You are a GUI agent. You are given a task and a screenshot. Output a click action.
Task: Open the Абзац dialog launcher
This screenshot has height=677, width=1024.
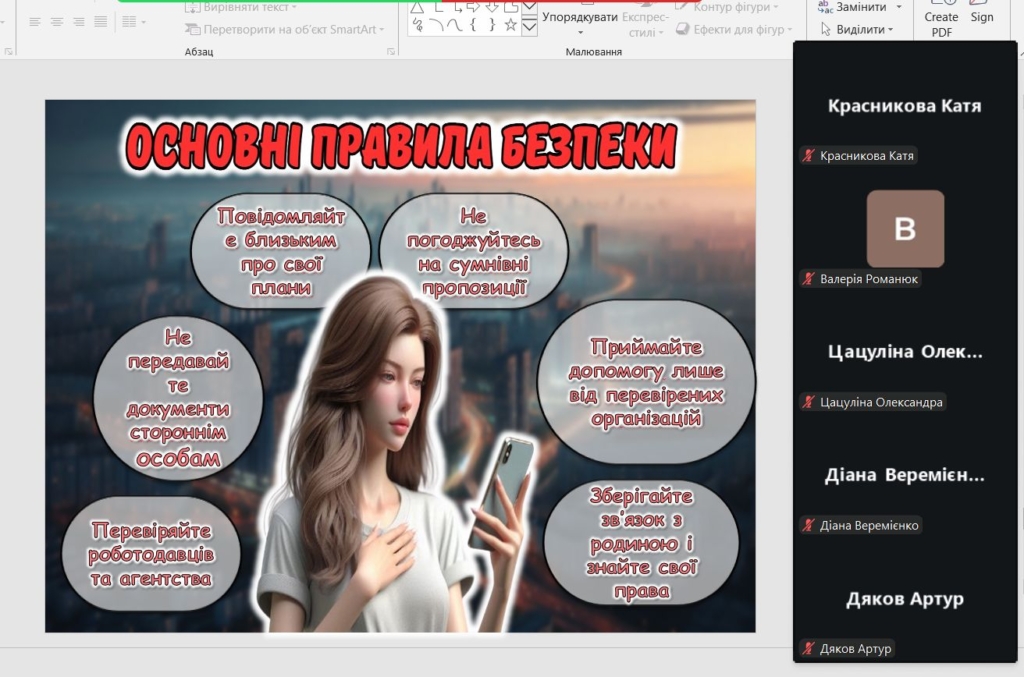[x=388, y=51]
